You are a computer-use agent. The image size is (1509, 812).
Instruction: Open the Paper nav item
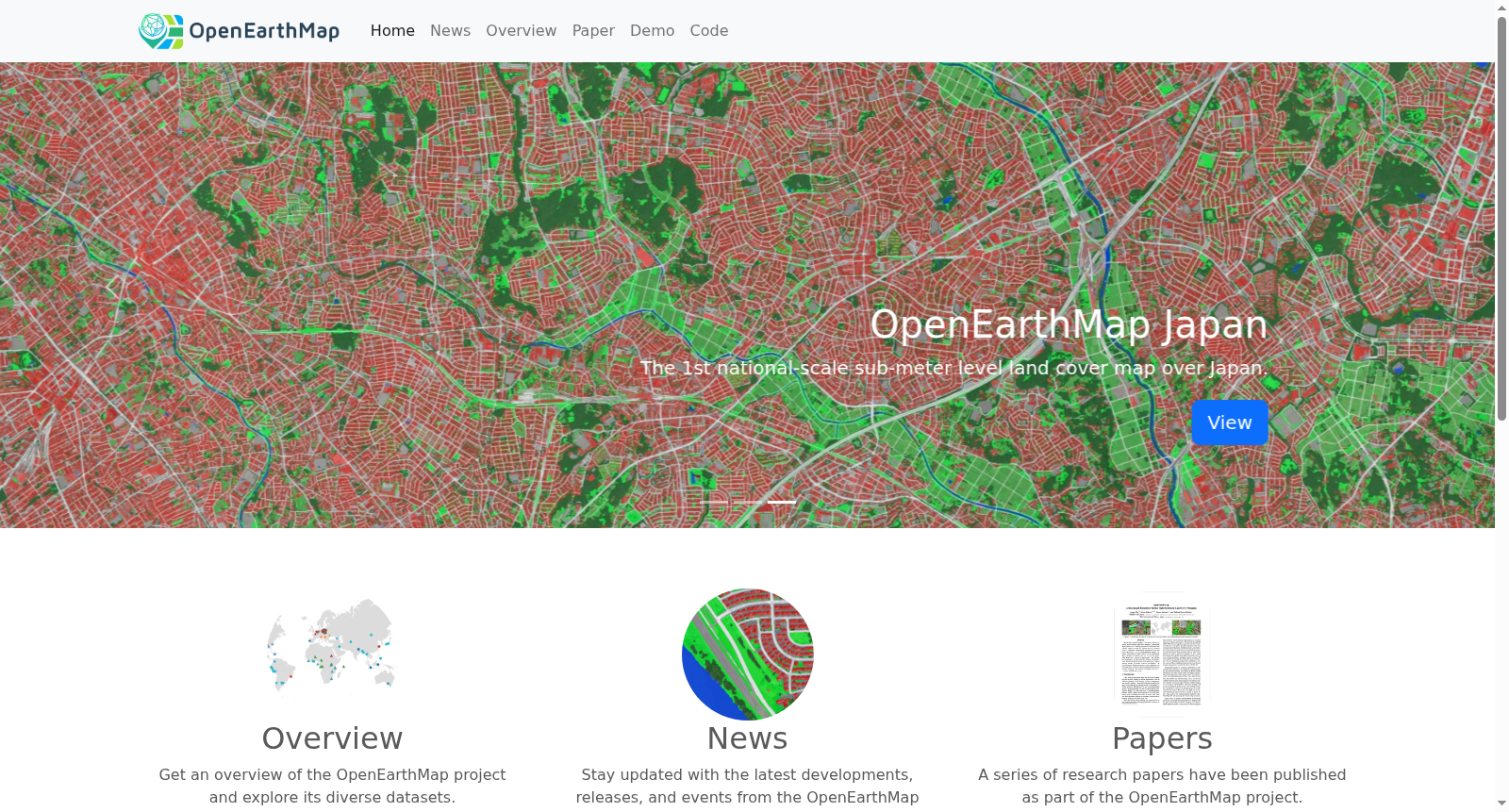tap(593, 31)
